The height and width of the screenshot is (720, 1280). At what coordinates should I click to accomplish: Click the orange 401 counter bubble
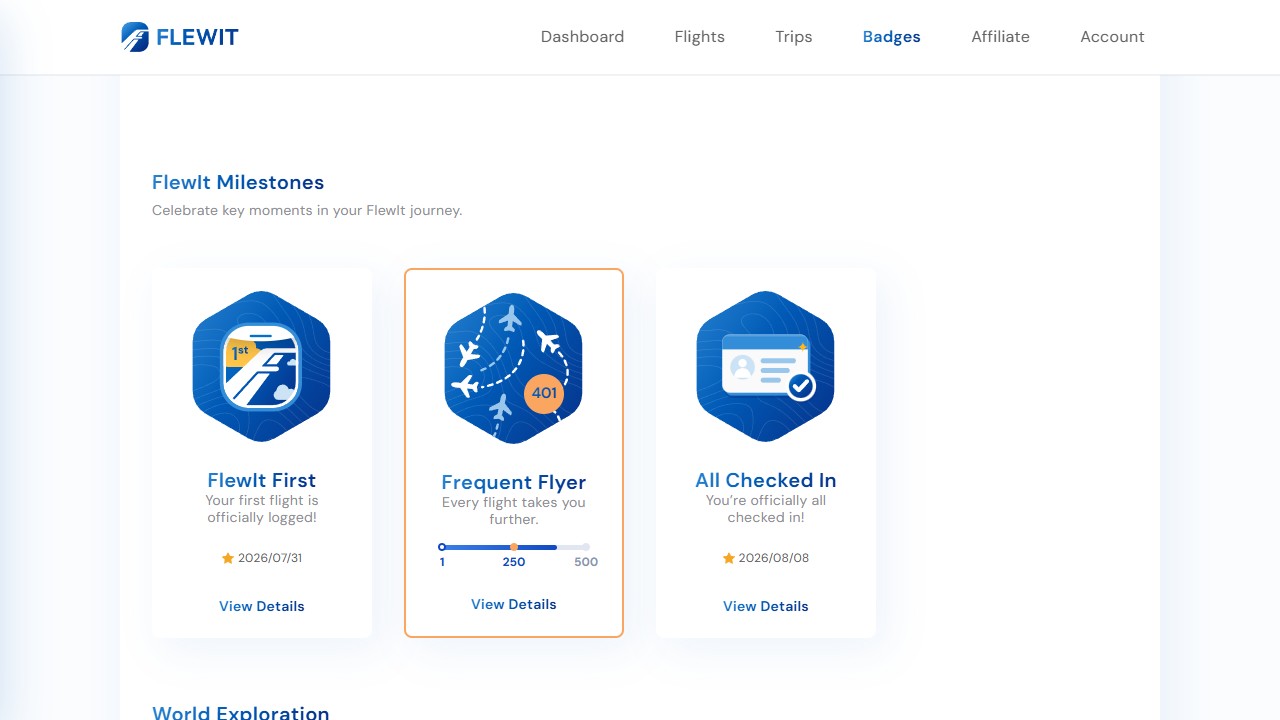(544, 393)
